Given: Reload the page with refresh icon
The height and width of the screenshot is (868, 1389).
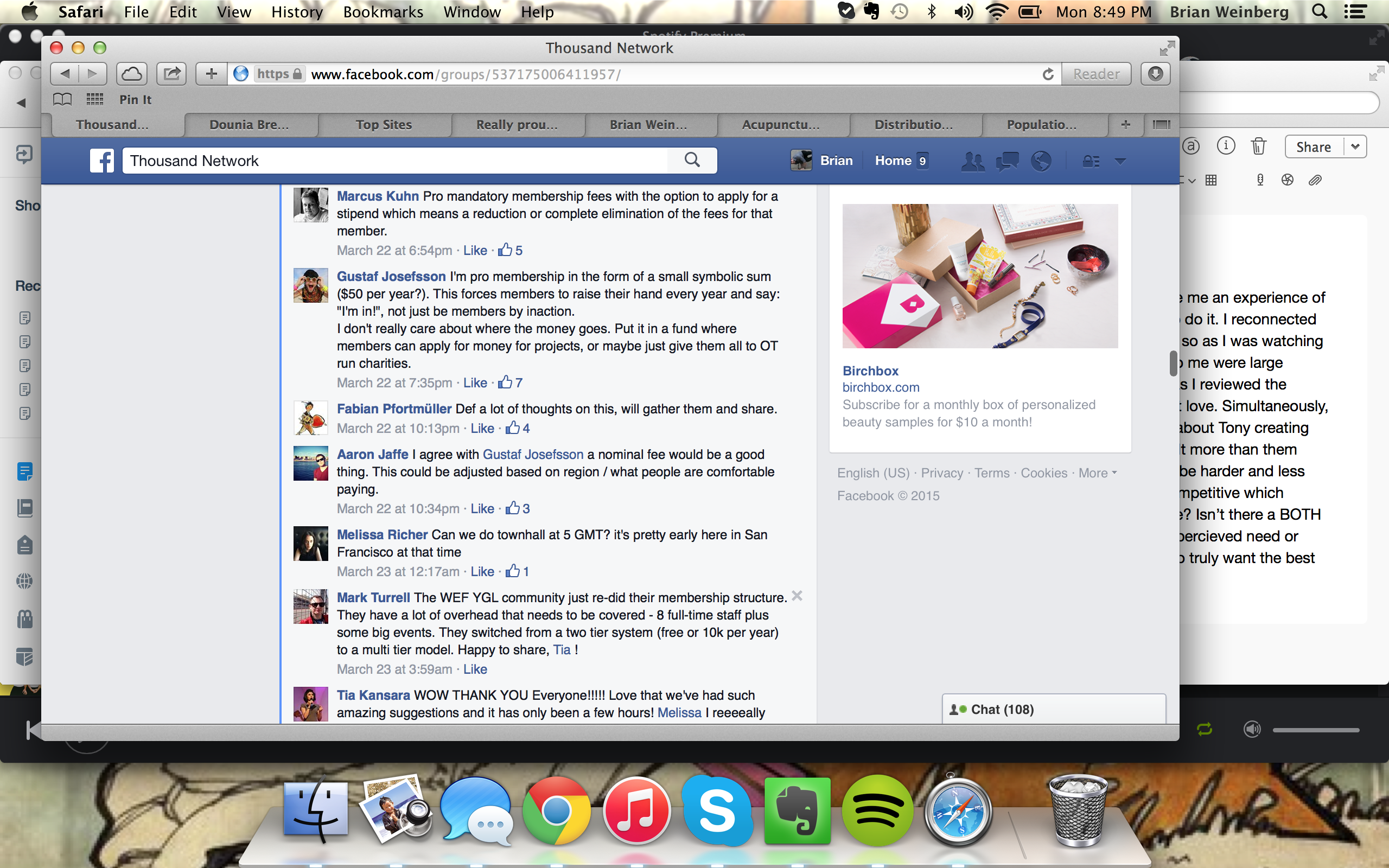Looking at the screenshot, I should pos(1048,74).
